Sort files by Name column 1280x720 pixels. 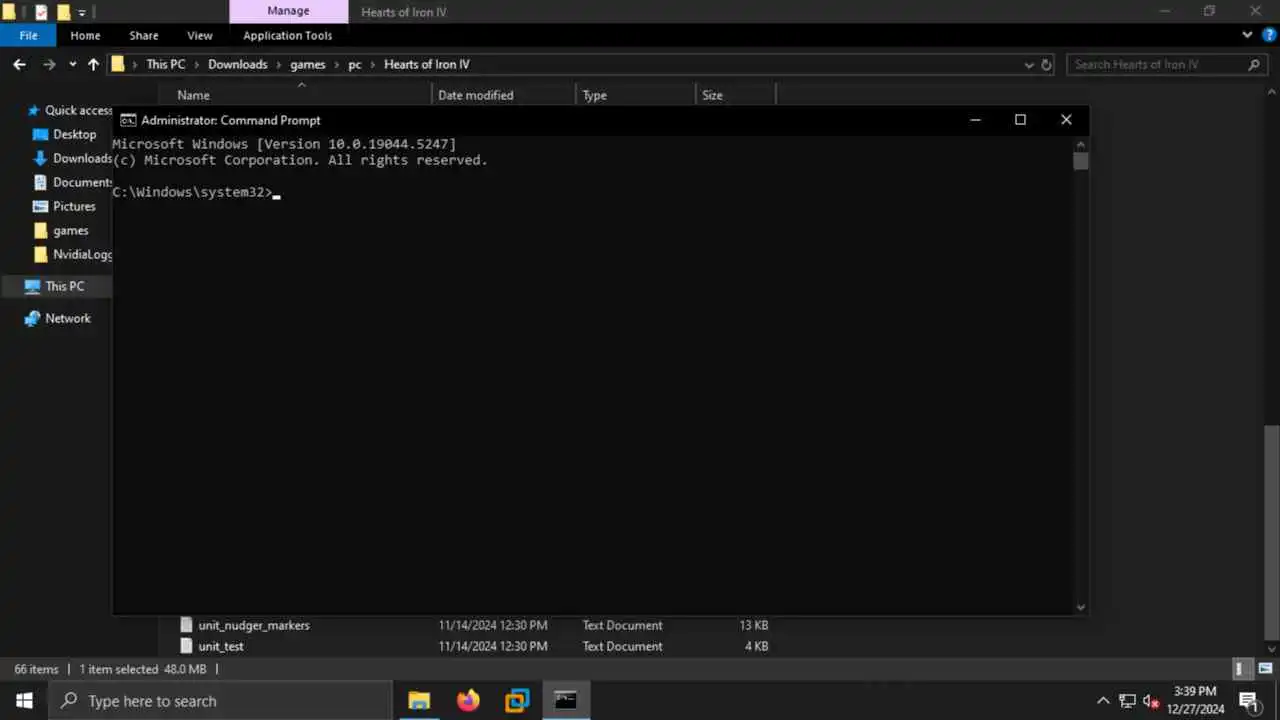[x=302, y=95]
